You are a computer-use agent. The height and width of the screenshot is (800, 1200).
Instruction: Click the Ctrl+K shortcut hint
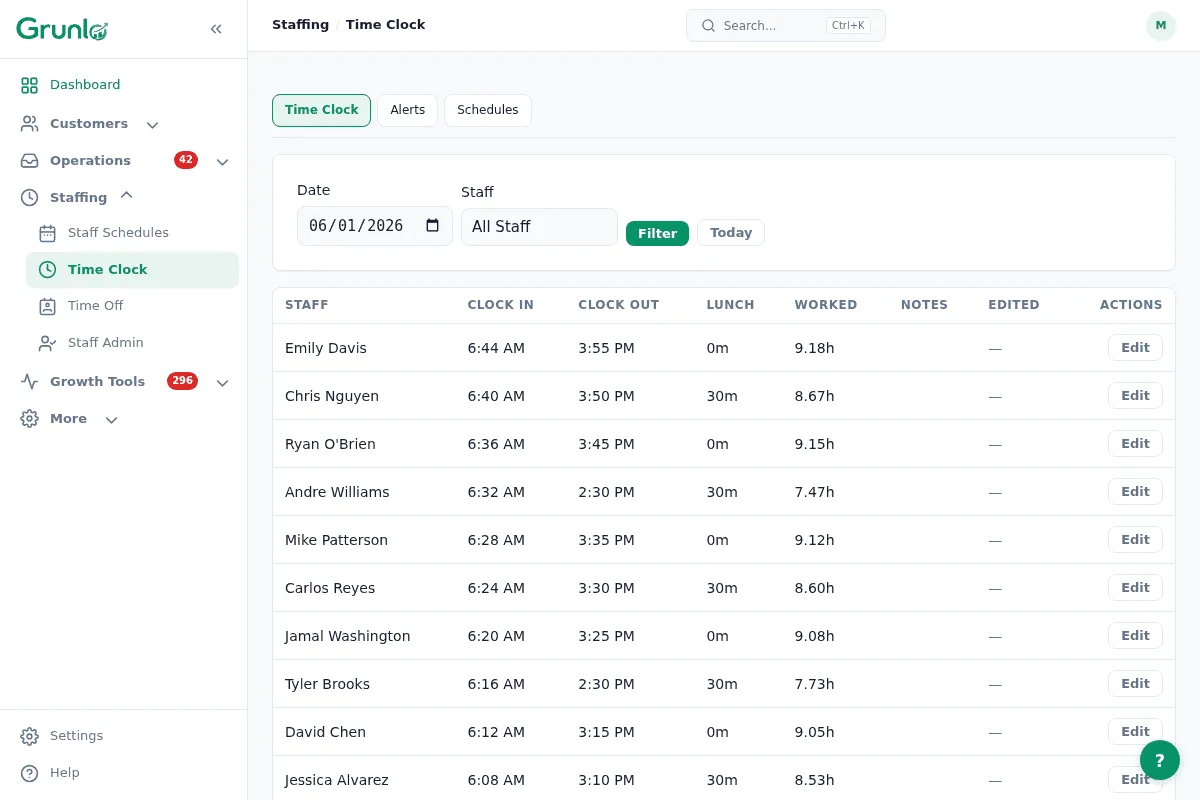click(848, 26)
